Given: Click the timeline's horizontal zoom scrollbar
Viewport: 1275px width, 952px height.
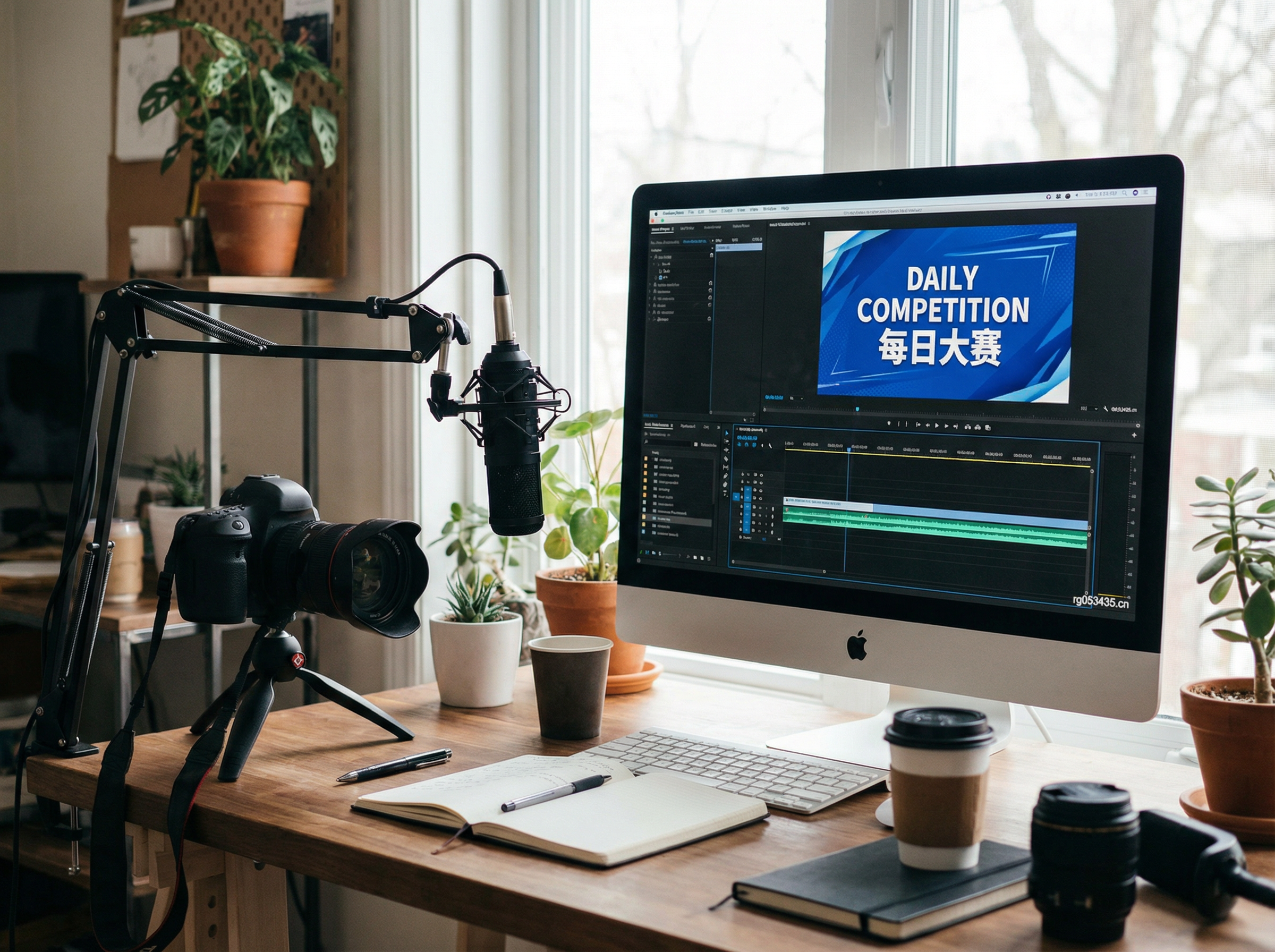Looking at the screenshot, I should (x=778, y=567).
